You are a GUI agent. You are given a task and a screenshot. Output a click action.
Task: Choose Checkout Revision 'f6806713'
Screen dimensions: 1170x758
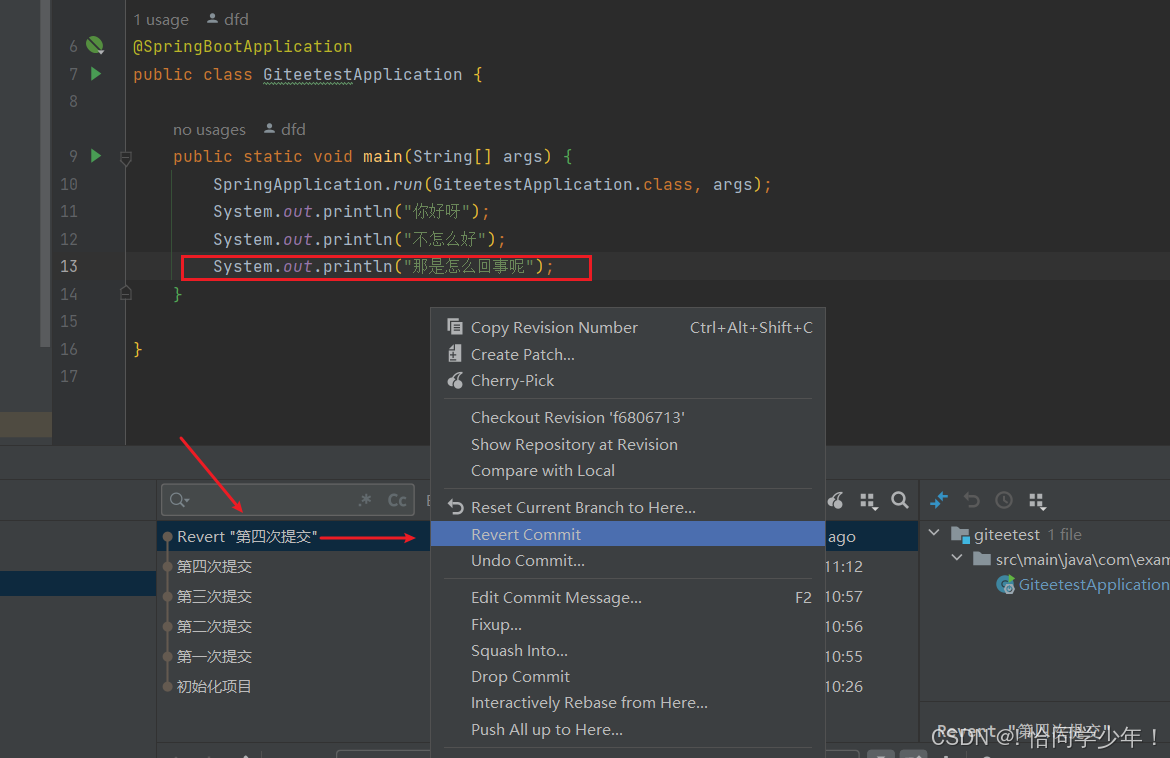pyautogui.click(x=628, y=418)
